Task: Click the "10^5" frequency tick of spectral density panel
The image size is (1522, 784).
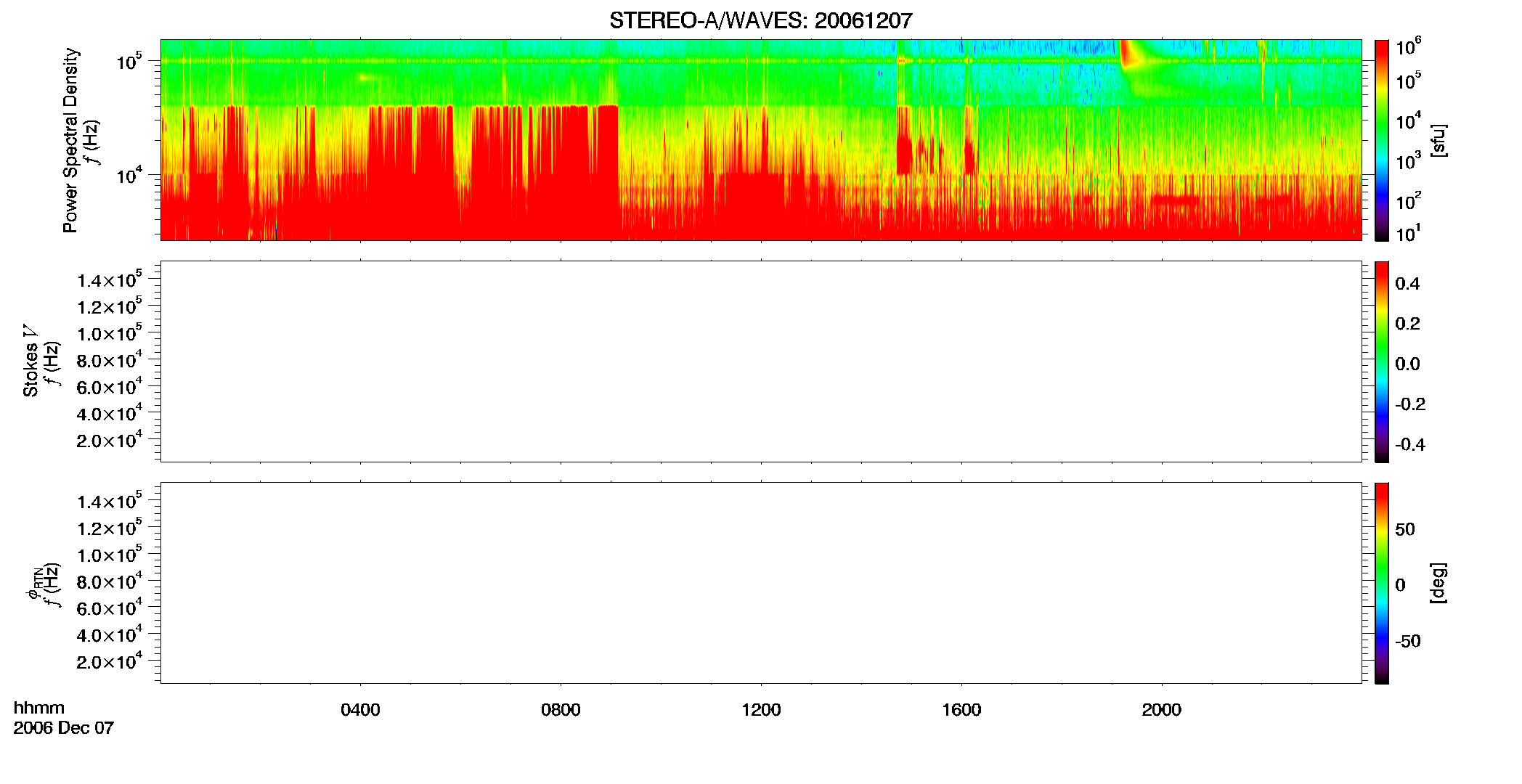Action: [129, 61]
